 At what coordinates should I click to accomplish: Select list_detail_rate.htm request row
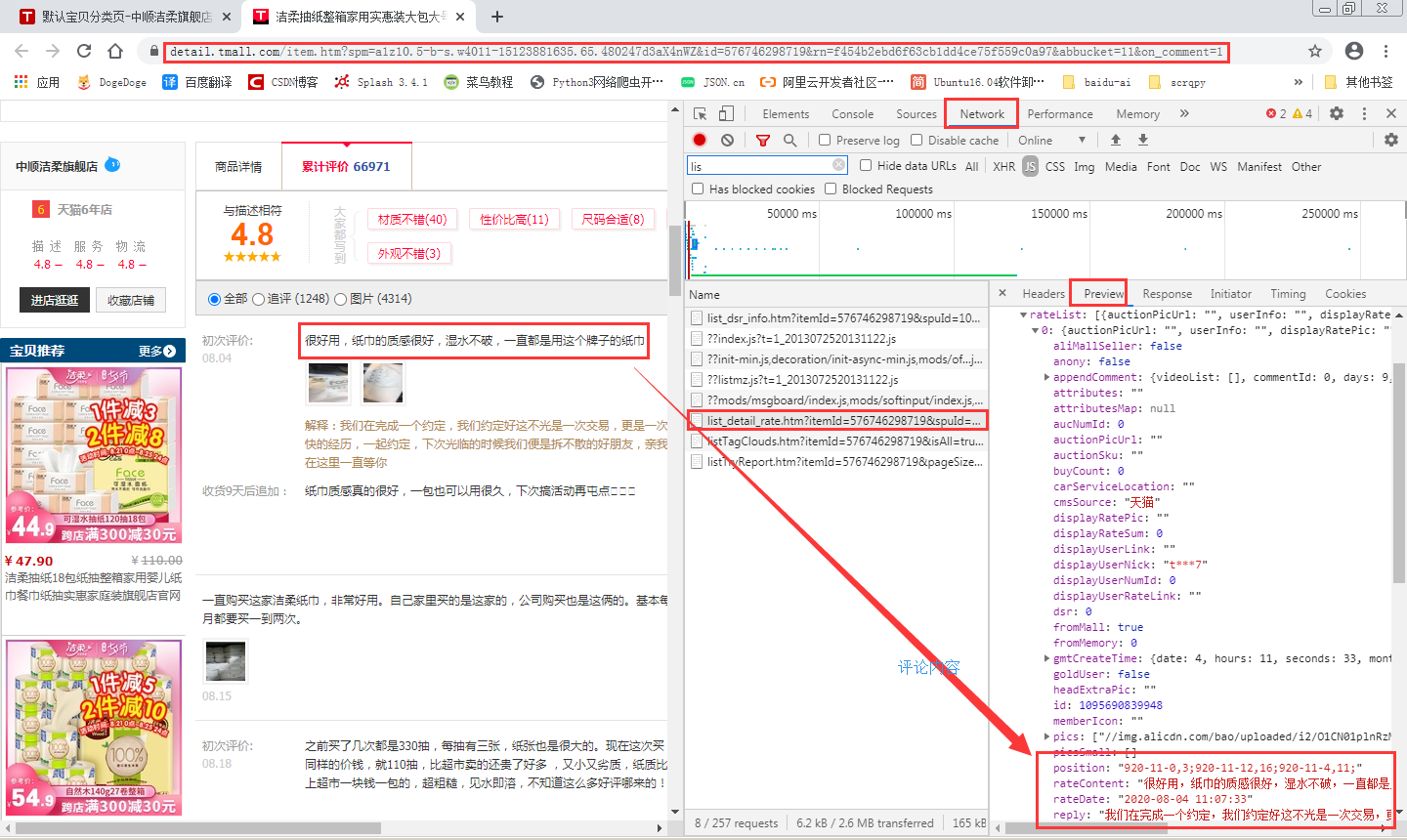pos(836,421)
